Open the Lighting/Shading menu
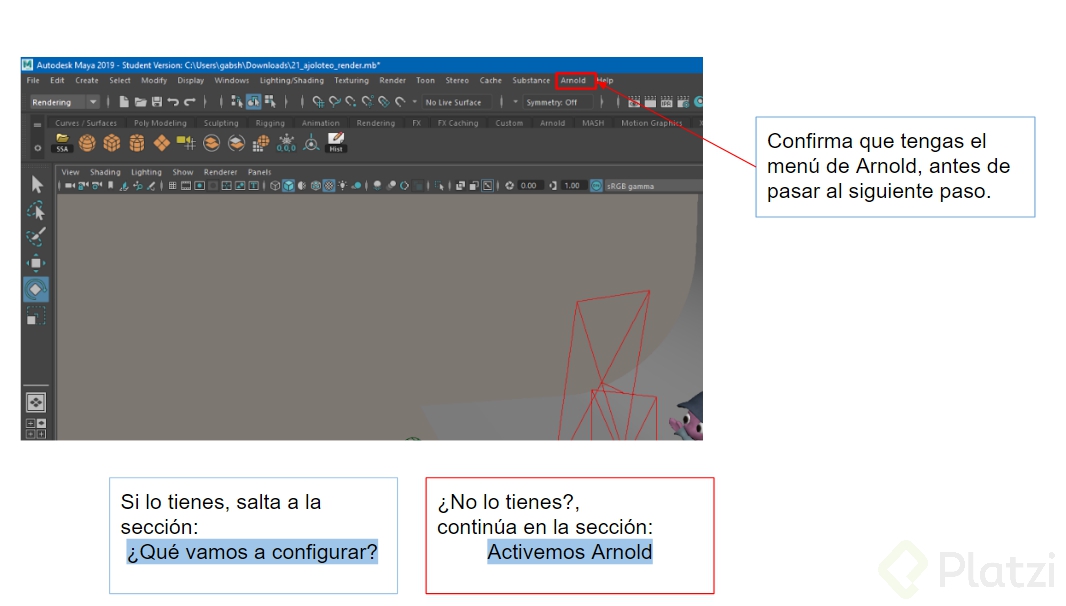Screen dimensions: 1066x606 point(292,80)
